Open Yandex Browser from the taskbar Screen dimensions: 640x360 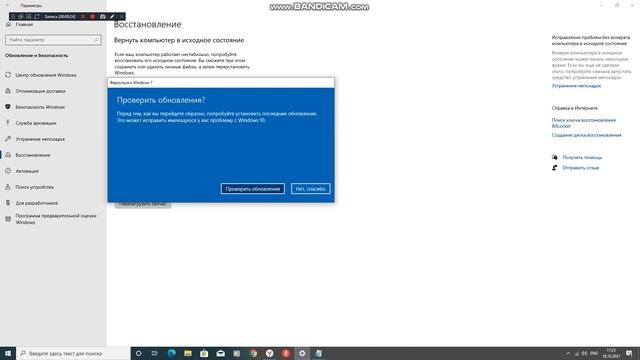[x=269, y=353]
